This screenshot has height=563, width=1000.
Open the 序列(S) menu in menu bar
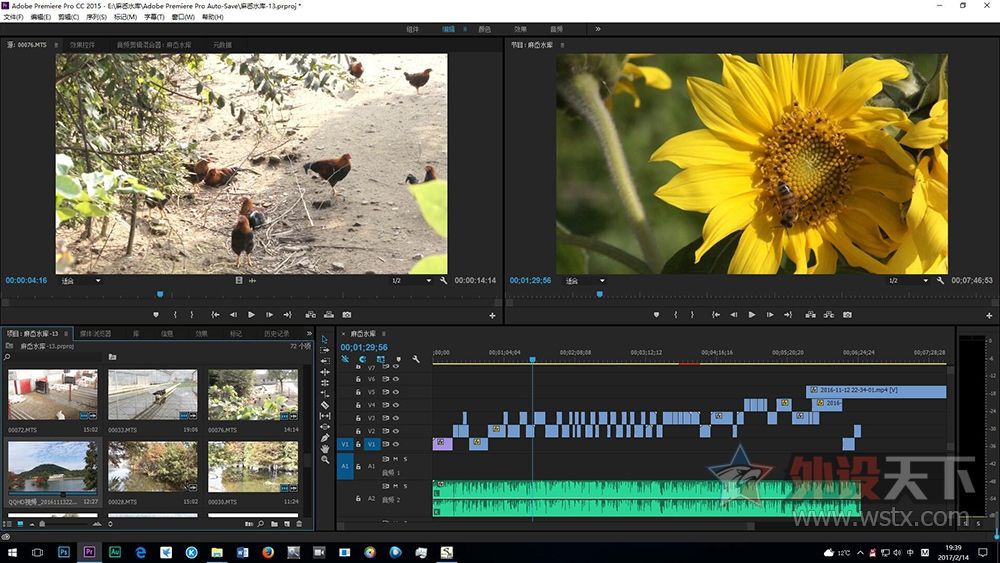pos(97,17)
